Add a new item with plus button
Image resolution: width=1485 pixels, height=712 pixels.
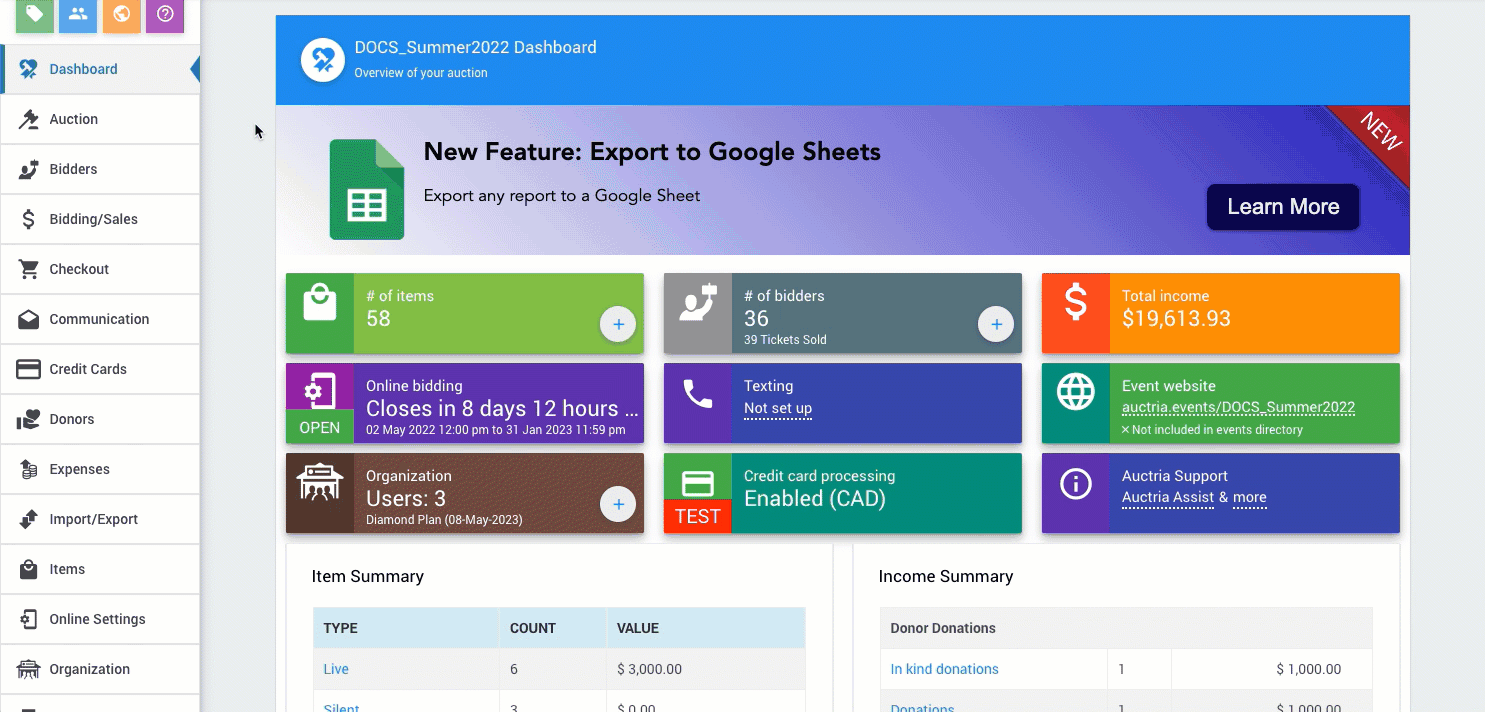coord(618,325)
